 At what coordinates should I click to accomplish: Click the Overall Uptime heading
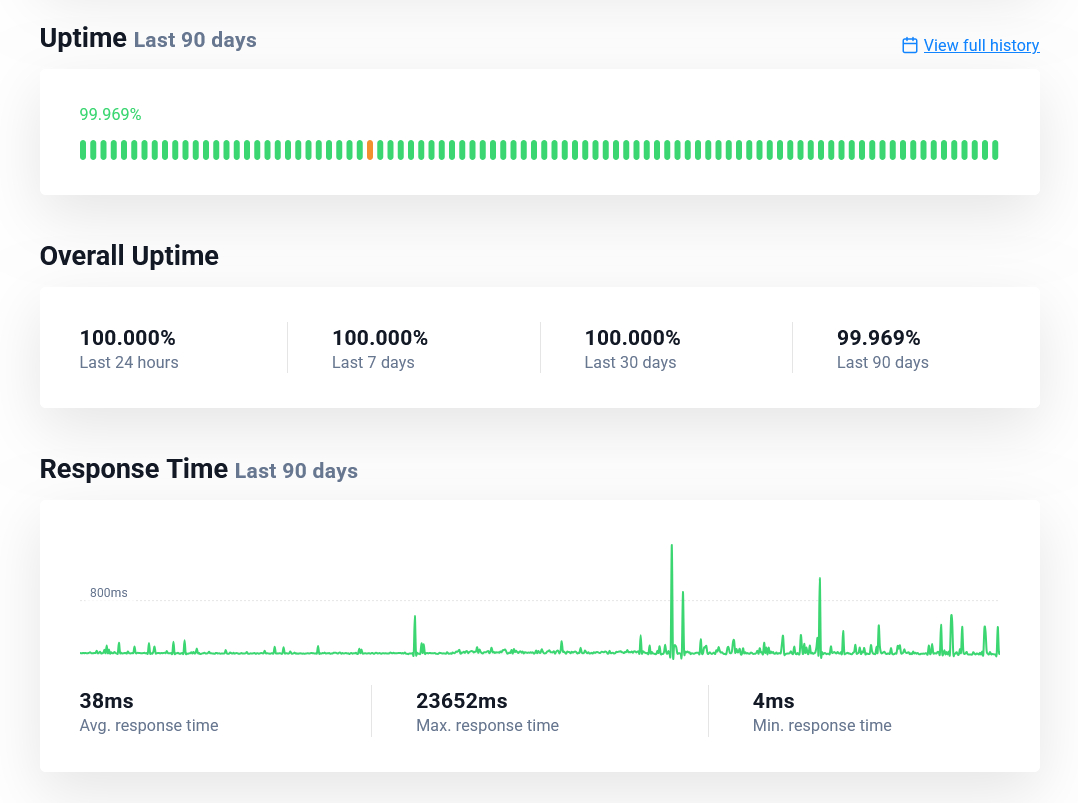tap(129, 256)
